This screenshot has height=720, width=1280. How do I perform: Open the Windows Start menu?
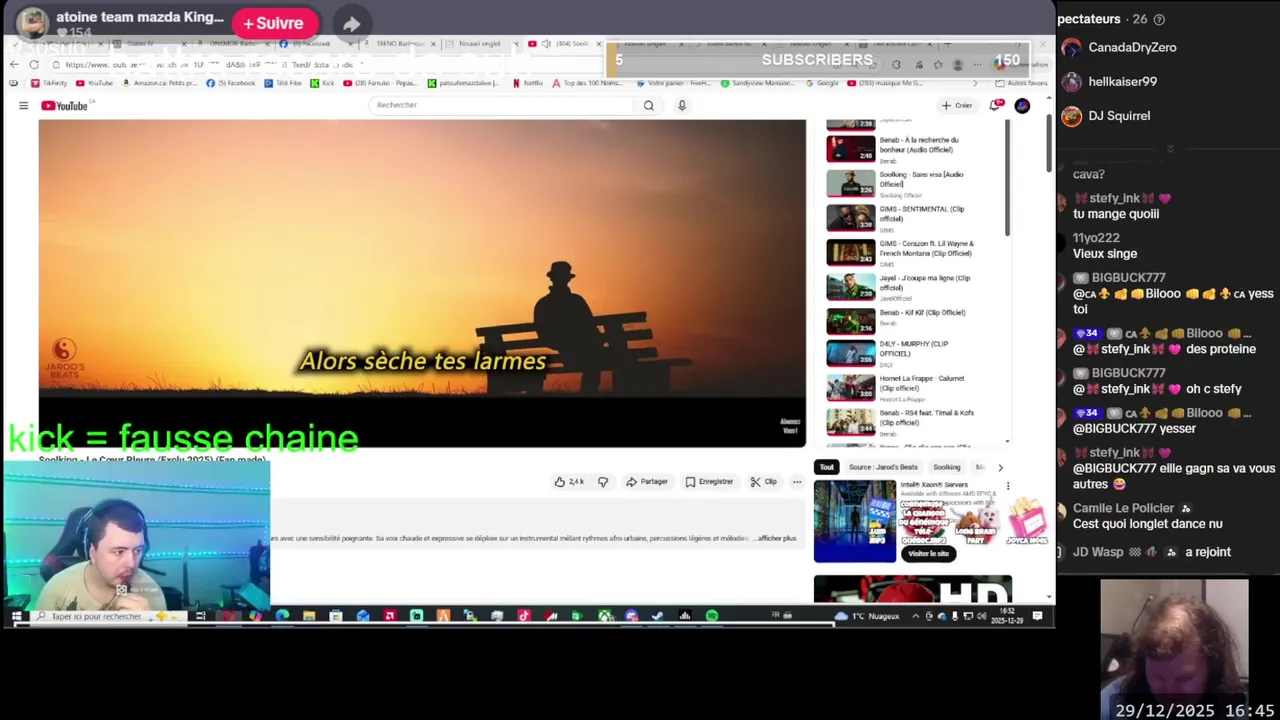17,616
